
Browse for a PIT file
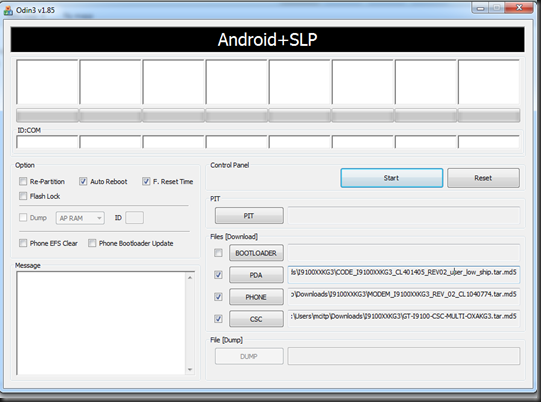(x=249, y=216)
